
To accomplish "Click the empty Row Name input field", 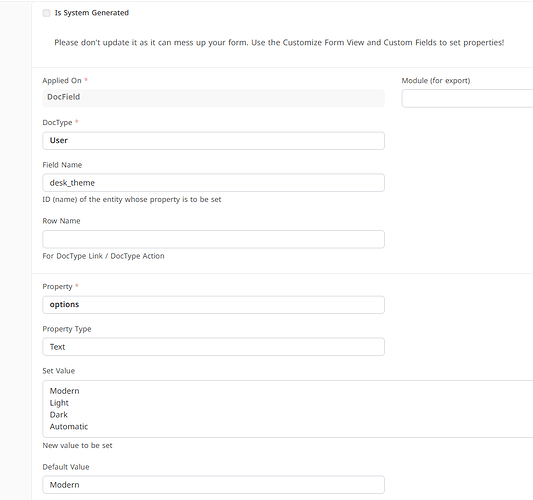I will [x=213, y=239].
